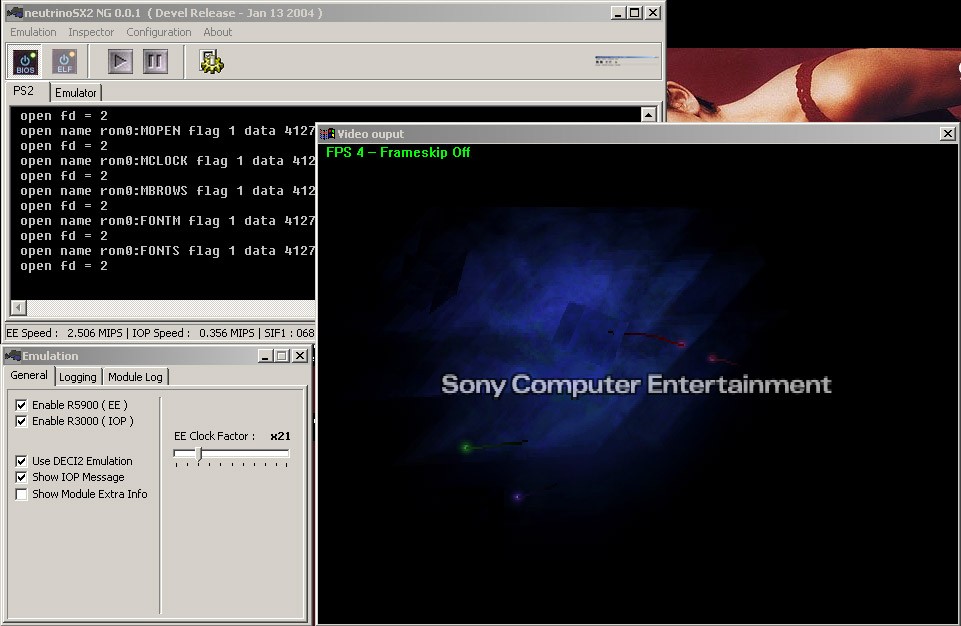Open the Configuration menu
Screen dimensions: 961x626
159,32
